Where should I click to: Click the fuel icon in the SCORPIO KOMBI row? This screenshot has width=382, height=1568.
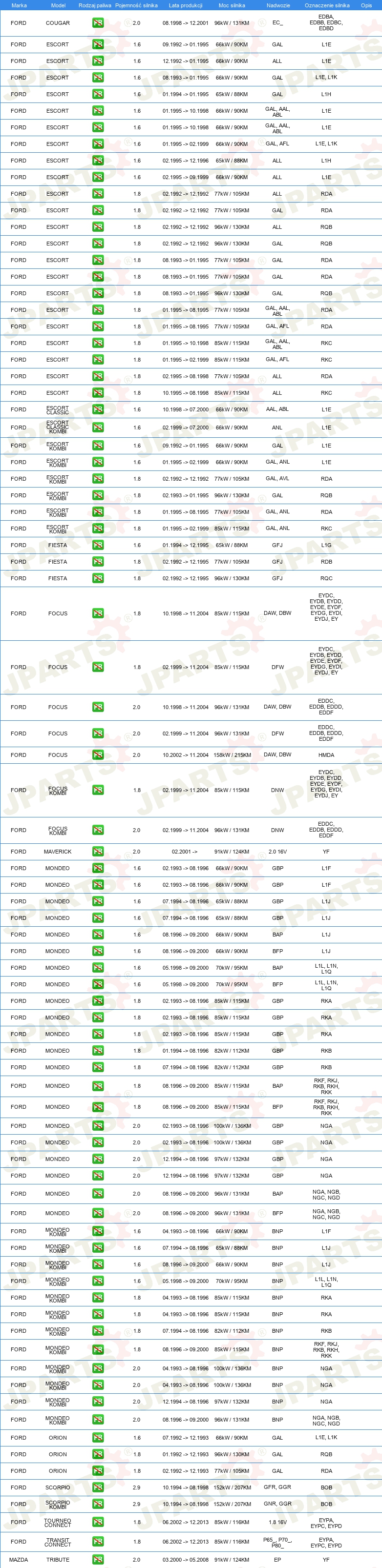tap(98, 1504)
